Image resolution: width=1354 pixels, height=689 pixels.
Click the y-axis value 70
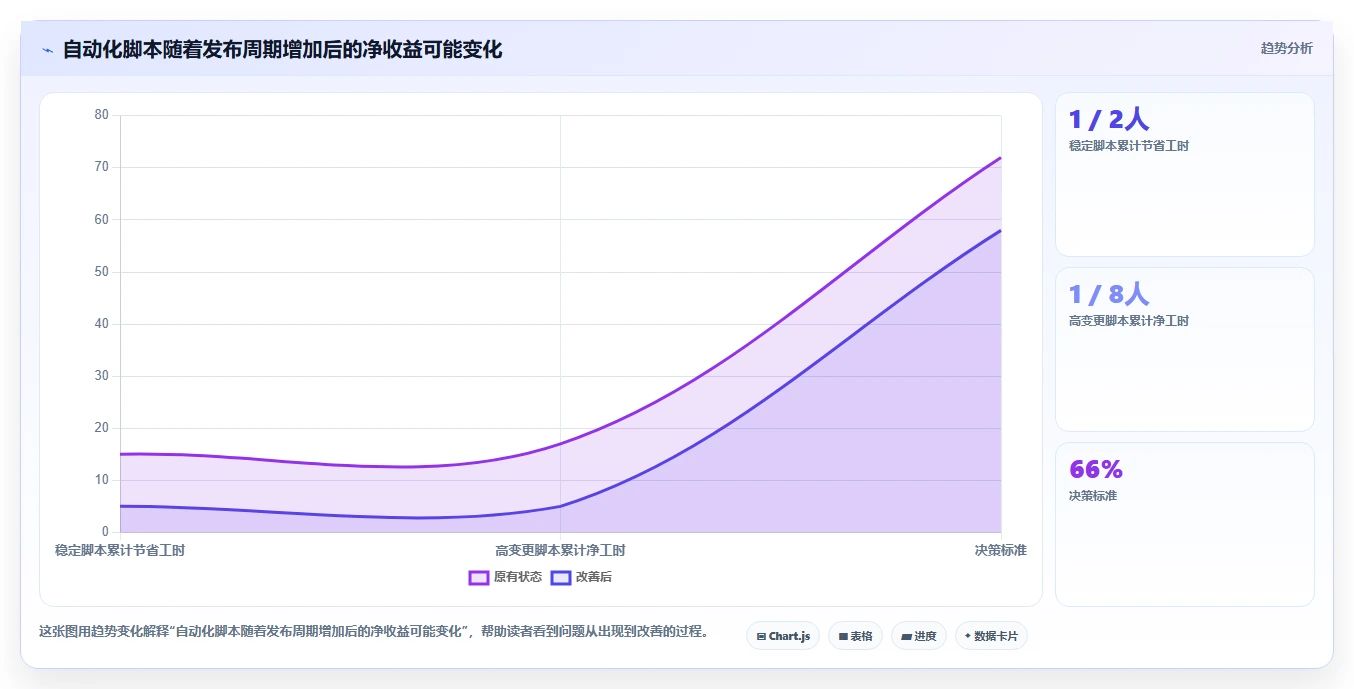[x=102, y=167]
